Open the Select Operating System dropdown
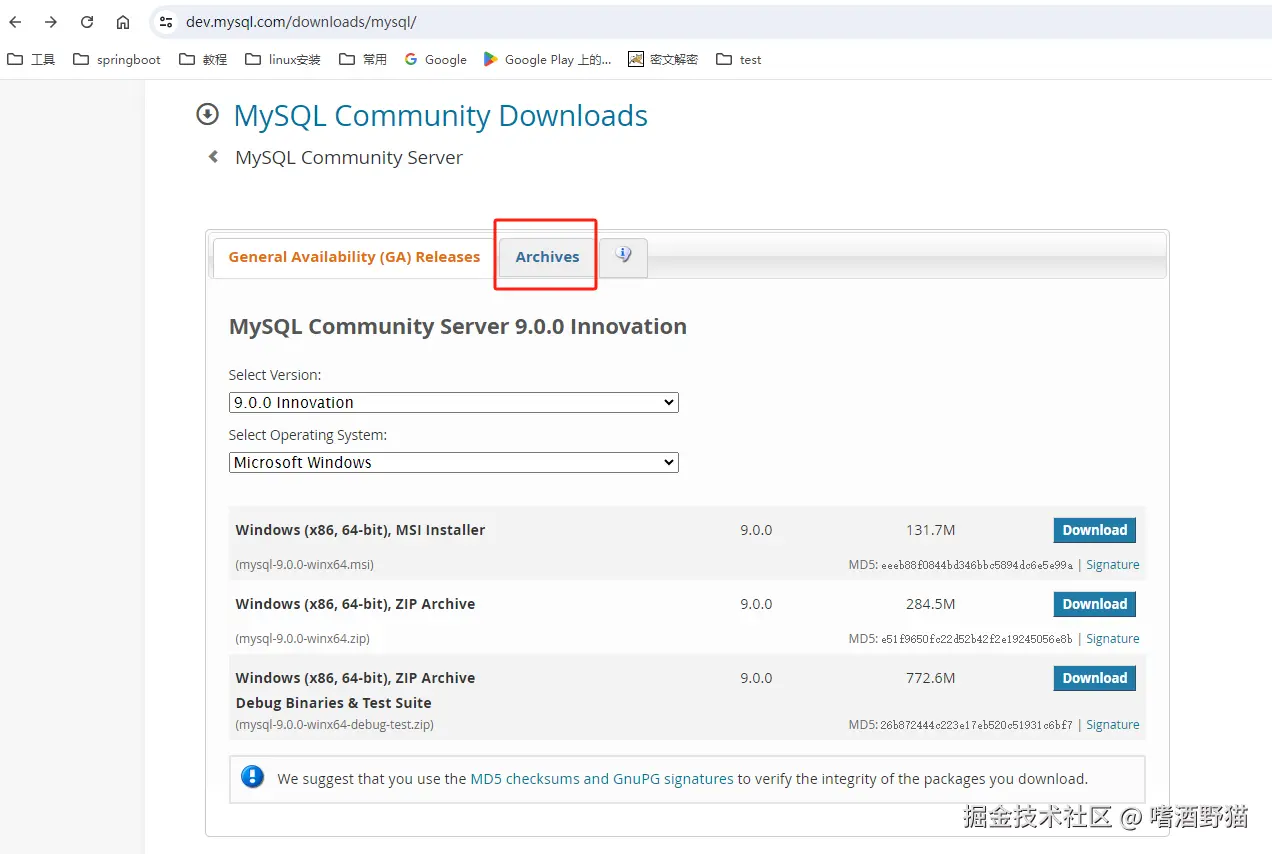 pyautogui.click(x=454, y=462)
